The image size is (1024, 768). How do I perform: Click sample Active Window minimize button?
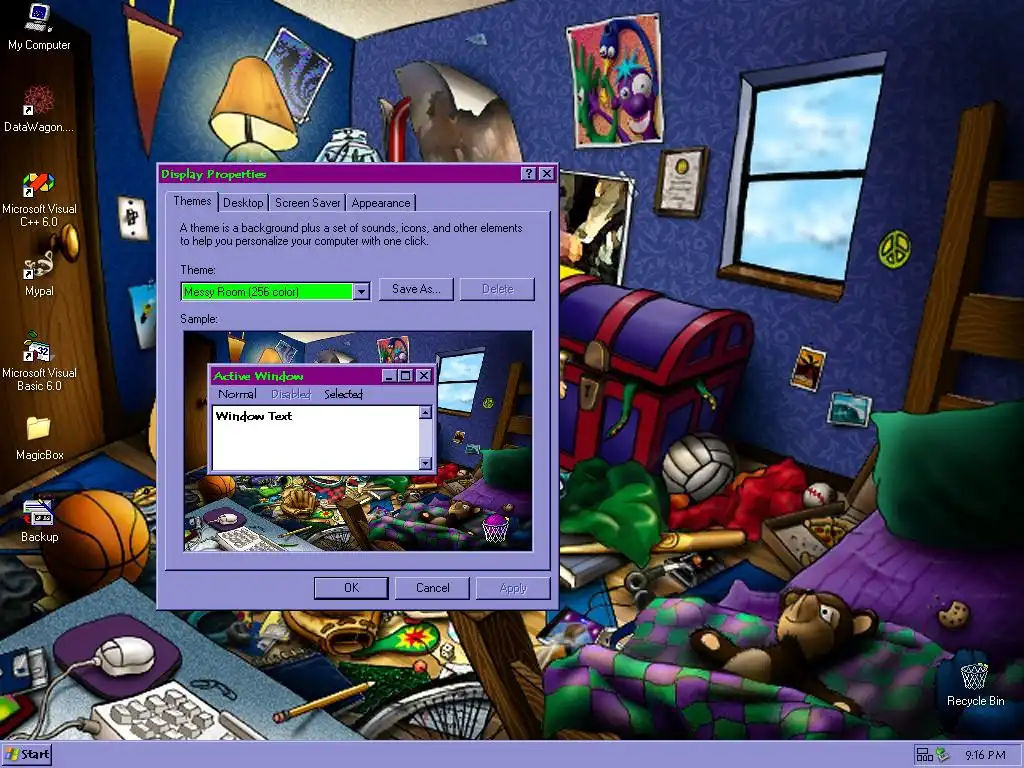[389, 376]
